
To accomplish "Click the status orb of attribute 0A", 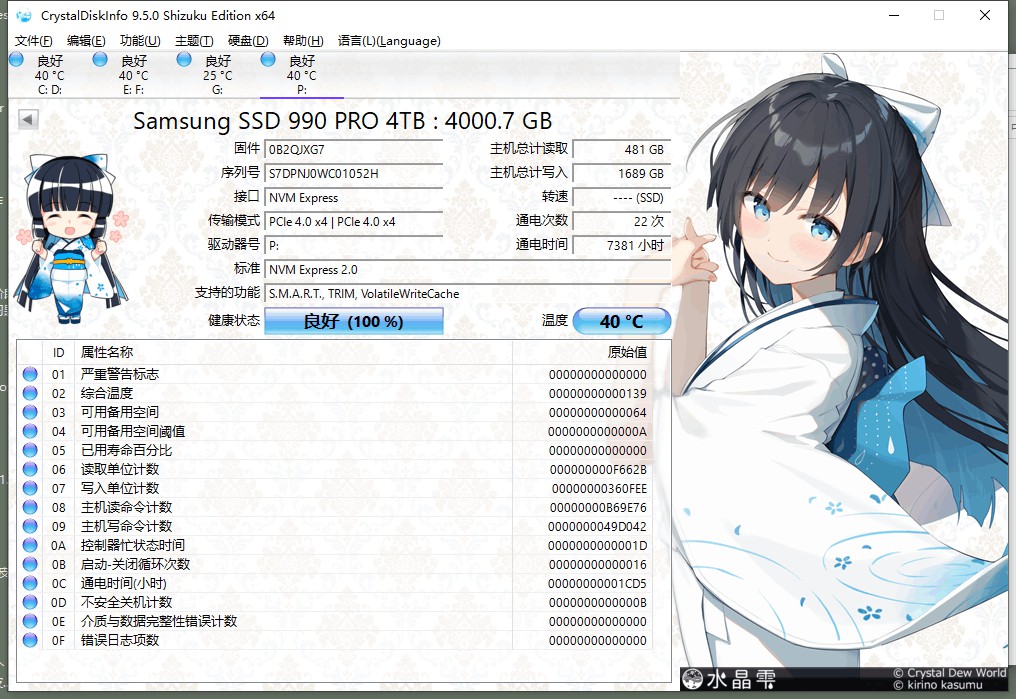I will 30,545.
